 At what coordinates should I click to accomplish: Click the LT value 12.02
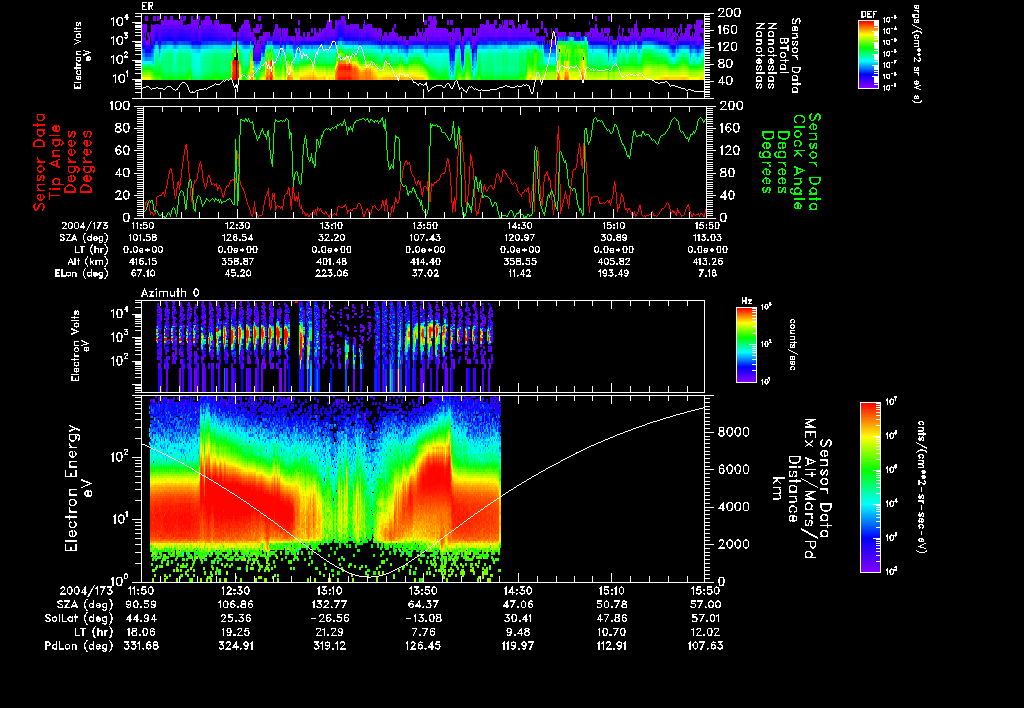[x=705, y=632]
